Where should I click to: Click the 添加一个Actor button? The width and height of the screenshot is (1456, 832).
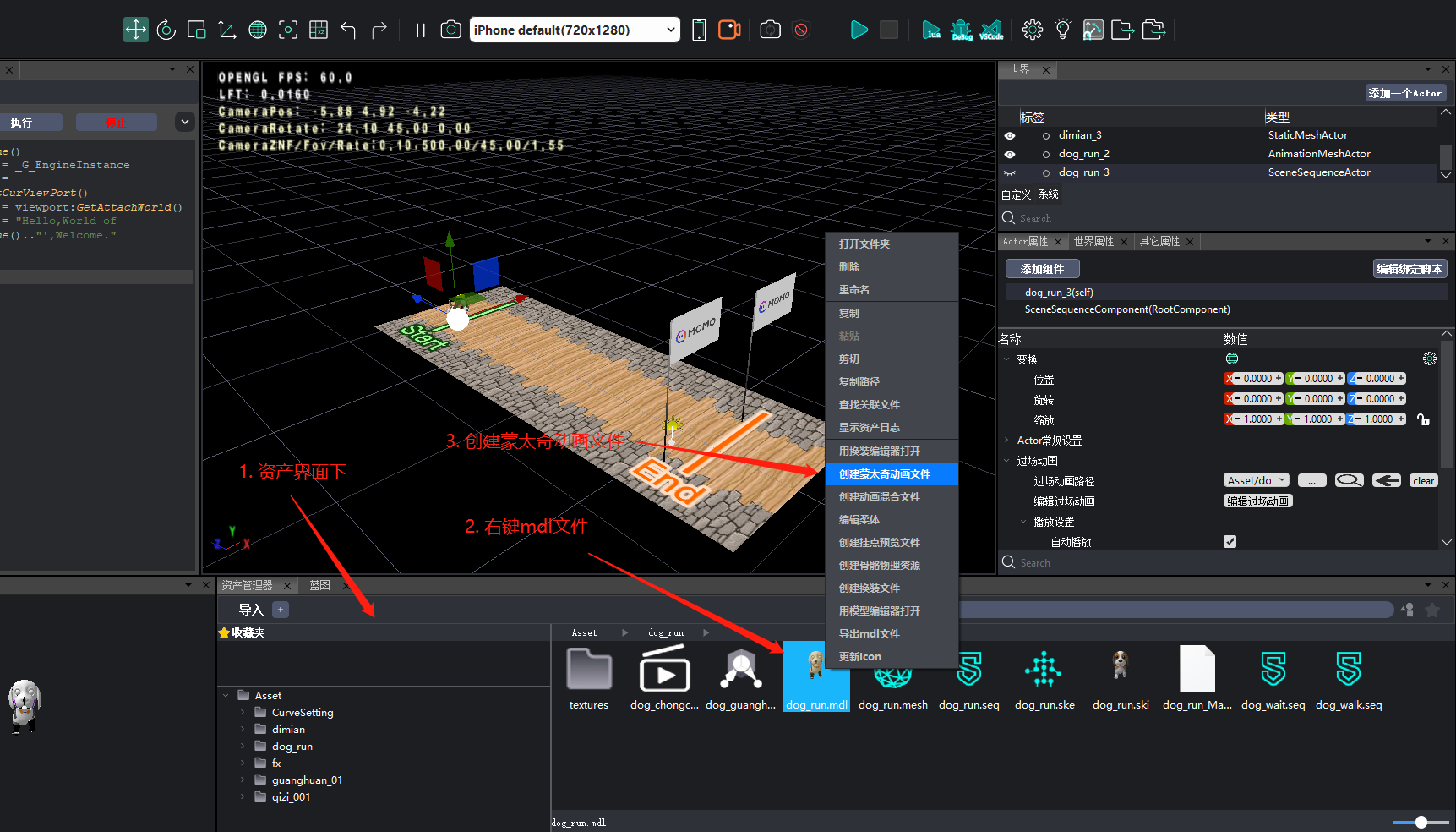(1405, 93)
